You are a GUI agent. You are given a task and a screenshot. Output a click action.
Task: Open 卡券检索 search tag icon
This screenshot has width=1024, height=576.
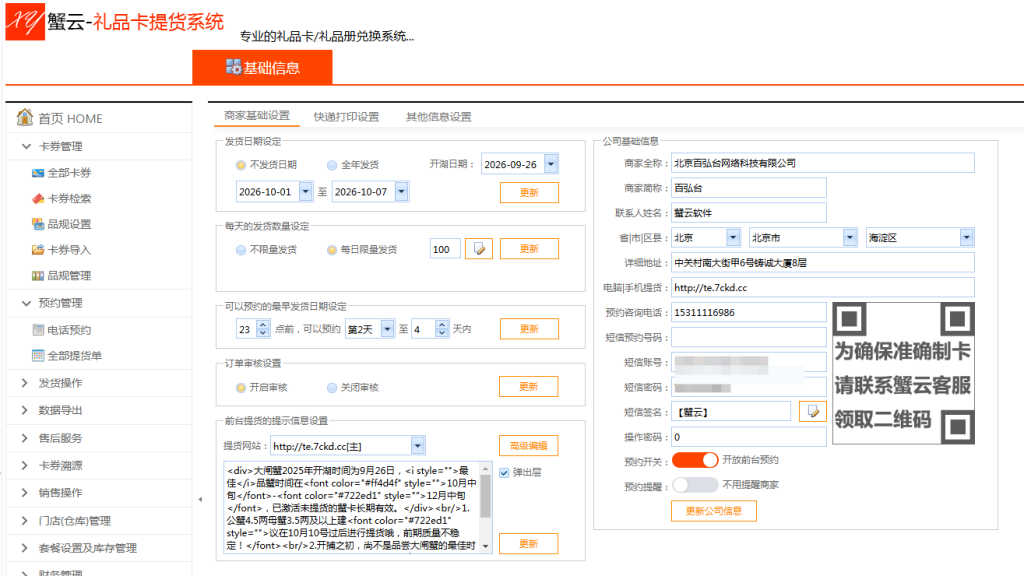click(x=38, y=199)
